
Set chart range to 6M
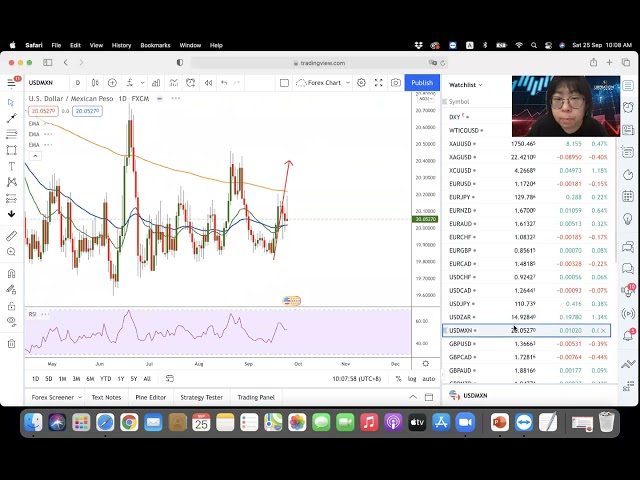(90, 379)
